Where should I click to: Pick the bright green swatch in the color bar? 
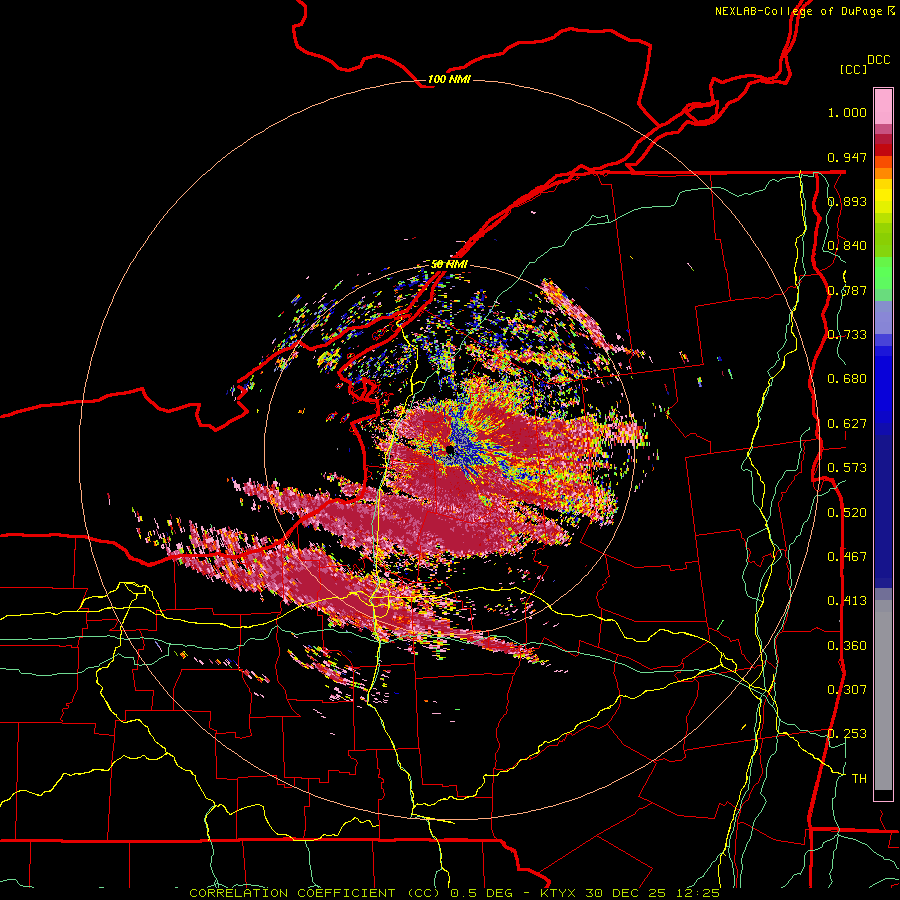[883, 273]
